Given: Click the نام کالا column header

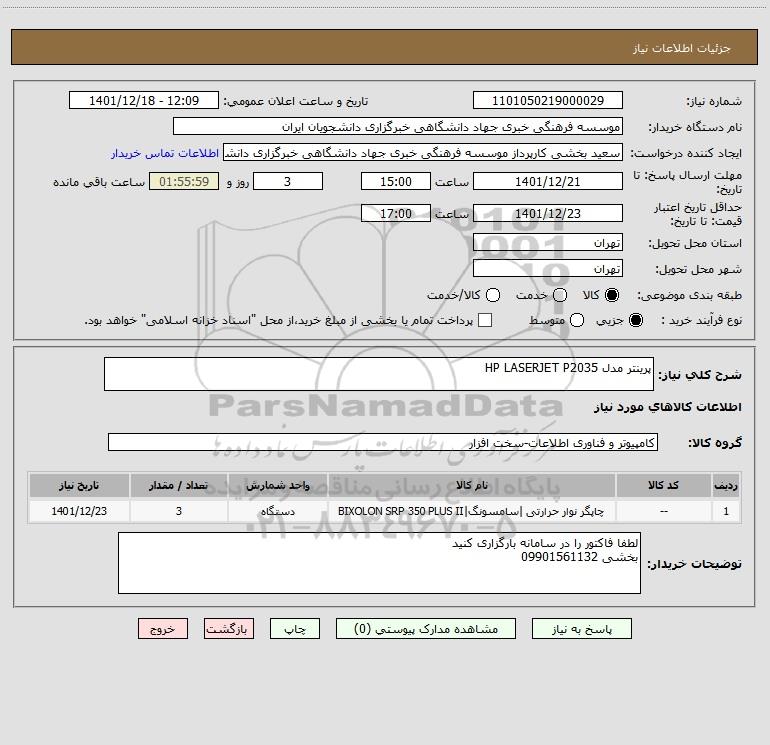Looking at the screenshot, I should tap(471, 485).
